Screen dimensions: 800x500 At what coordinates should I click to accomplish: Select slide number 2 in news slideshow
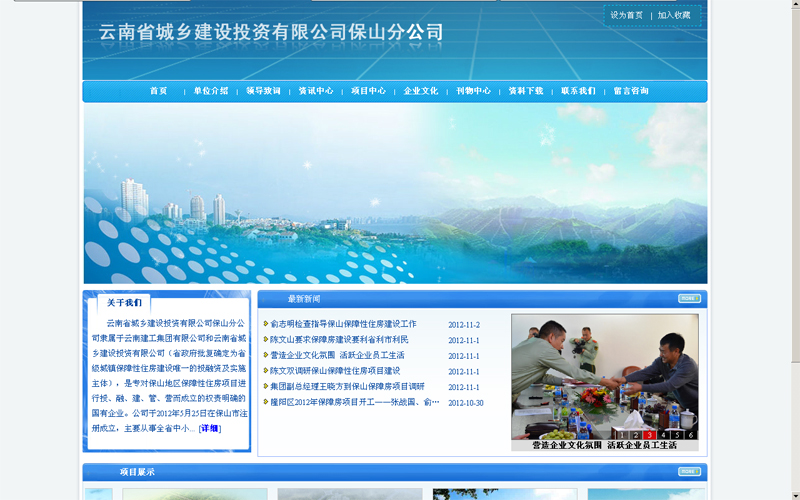[x=636, y=435]
